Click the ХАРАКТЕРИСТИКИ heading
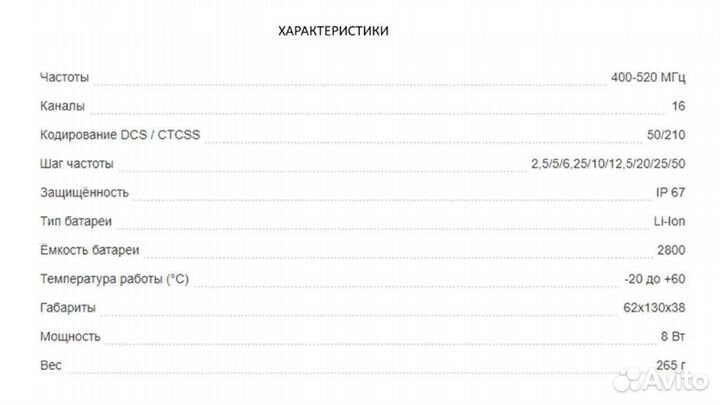The width and height of the screenshot is (720, 405). 334,31
